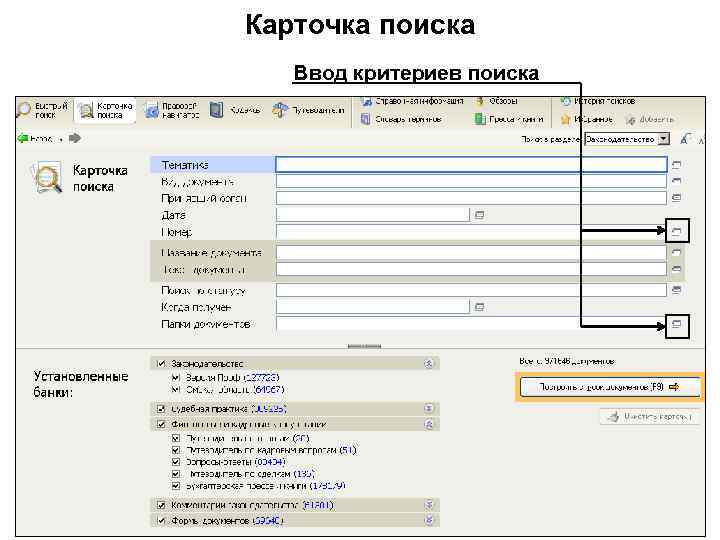720x540 pixels.
Task: Open Избранное favorites
Action: pos(587,119)
